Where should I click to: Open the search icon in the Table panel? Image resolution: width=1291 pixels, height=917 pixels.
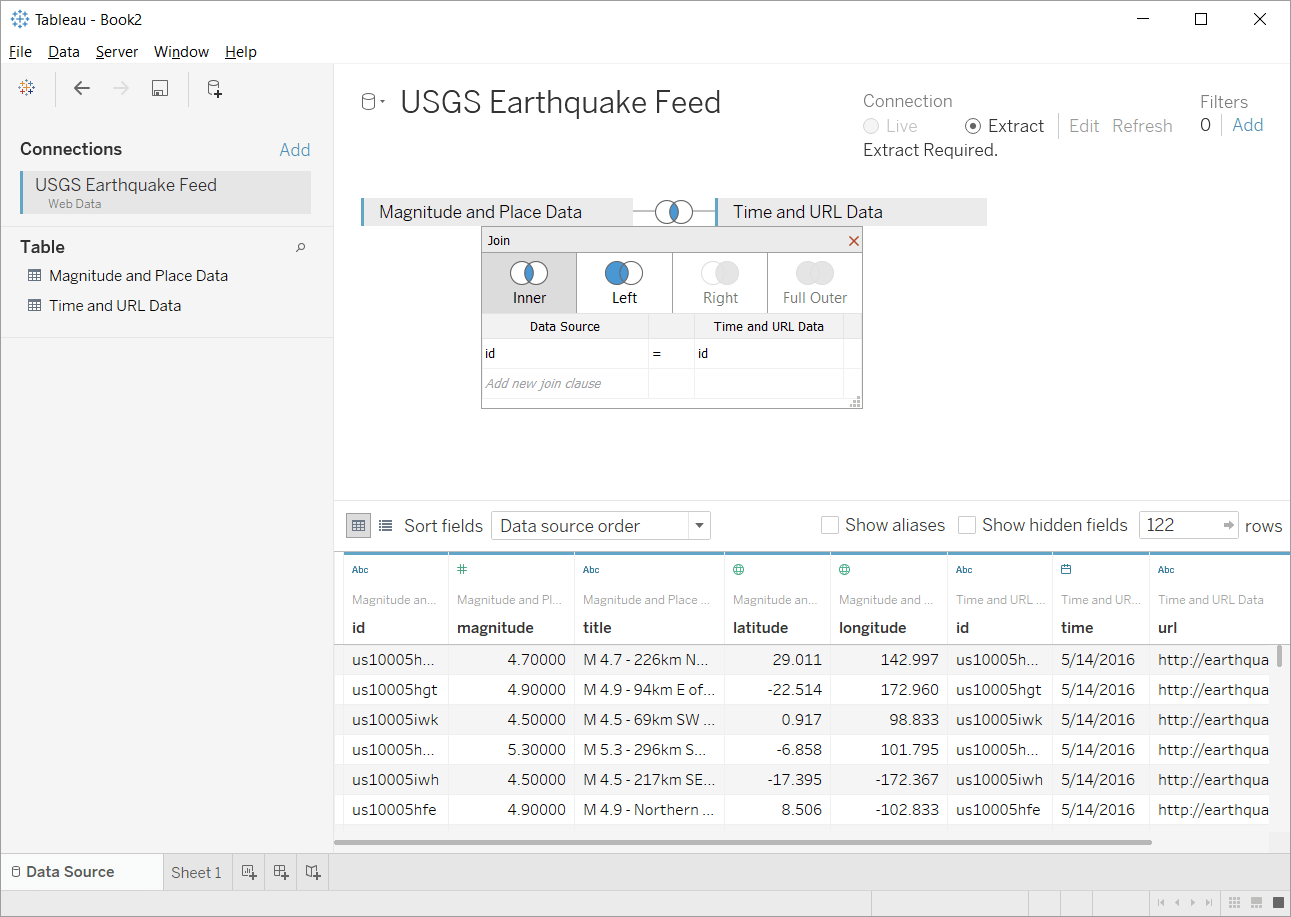300,246
